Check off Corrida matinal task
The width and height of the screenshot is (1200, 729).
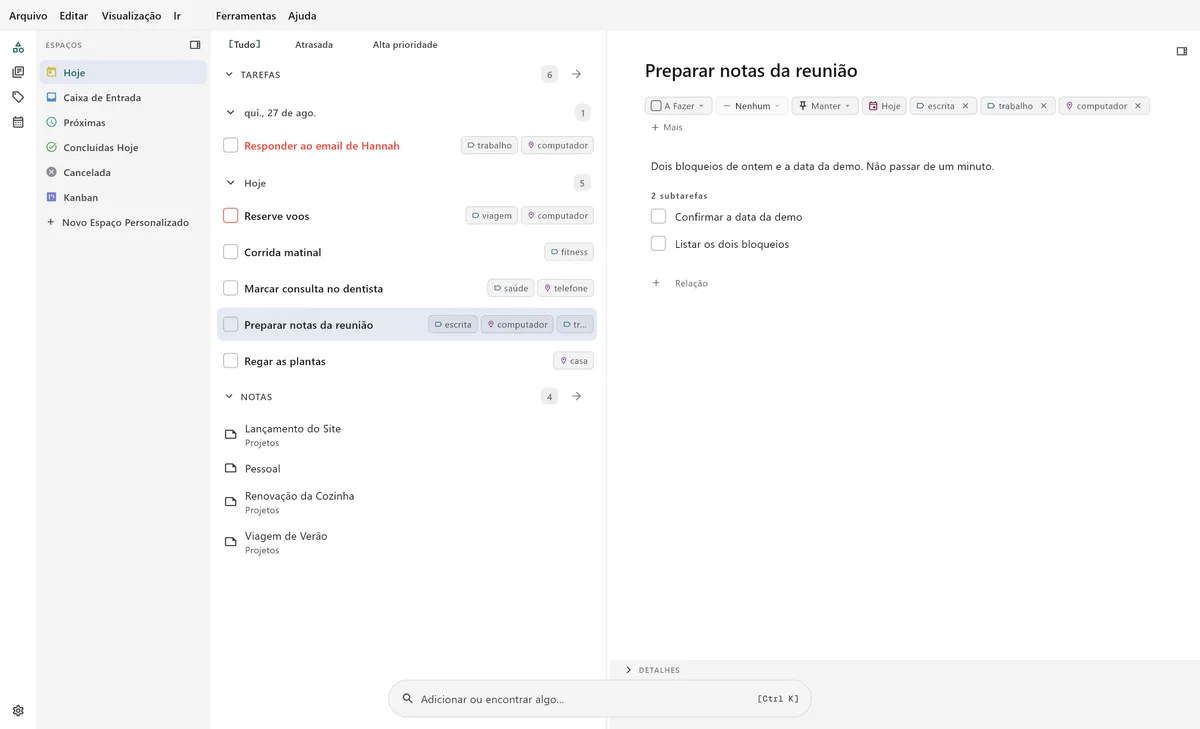pos(231,252)
